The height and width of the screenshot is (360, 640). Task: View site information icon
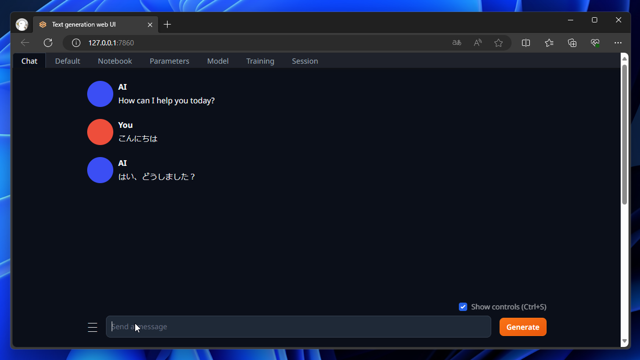pyautogui.click(x=76, y=42)
